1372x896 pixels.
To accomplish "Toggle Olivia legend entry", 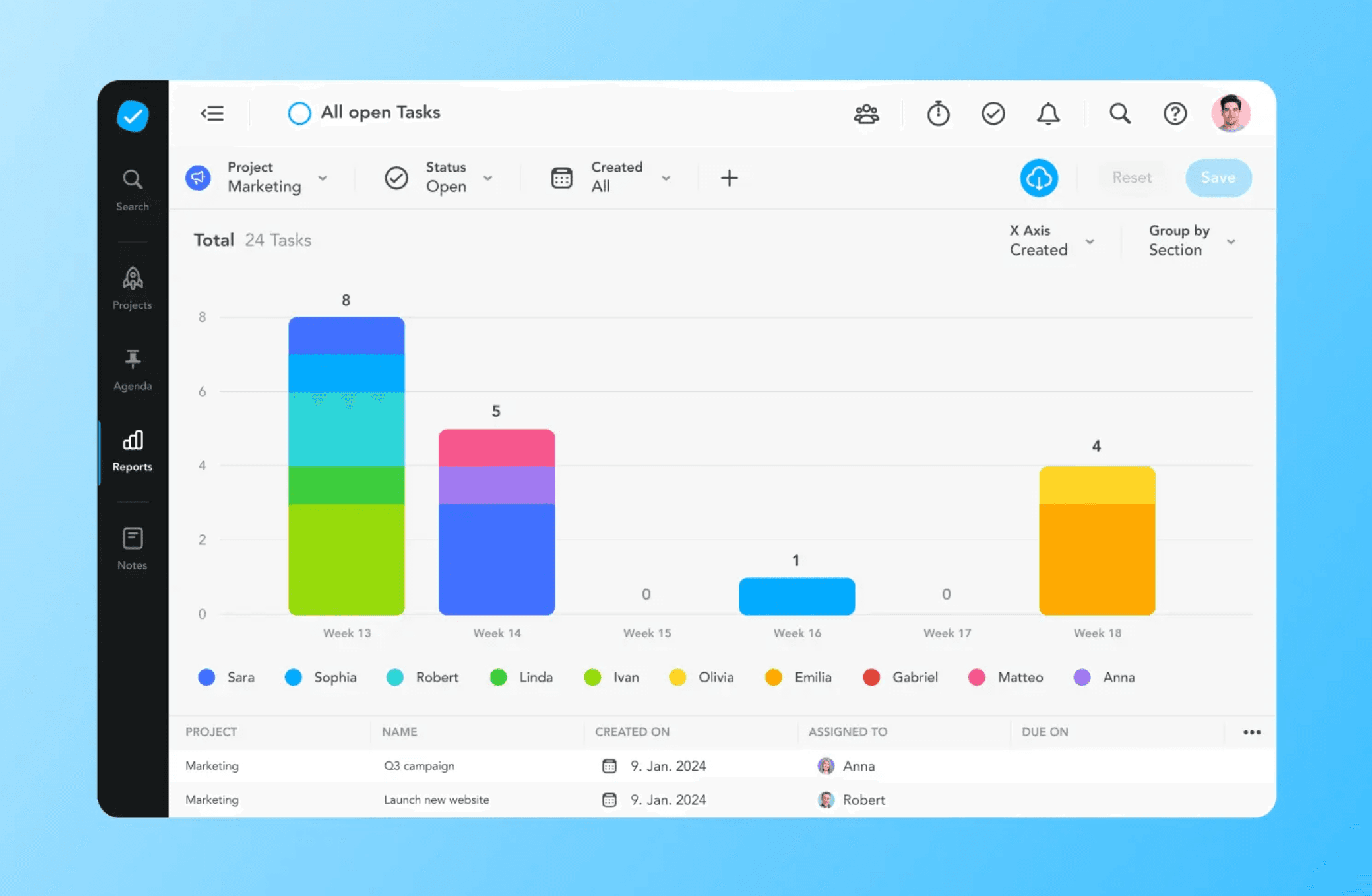I will [x=701, y=678].
